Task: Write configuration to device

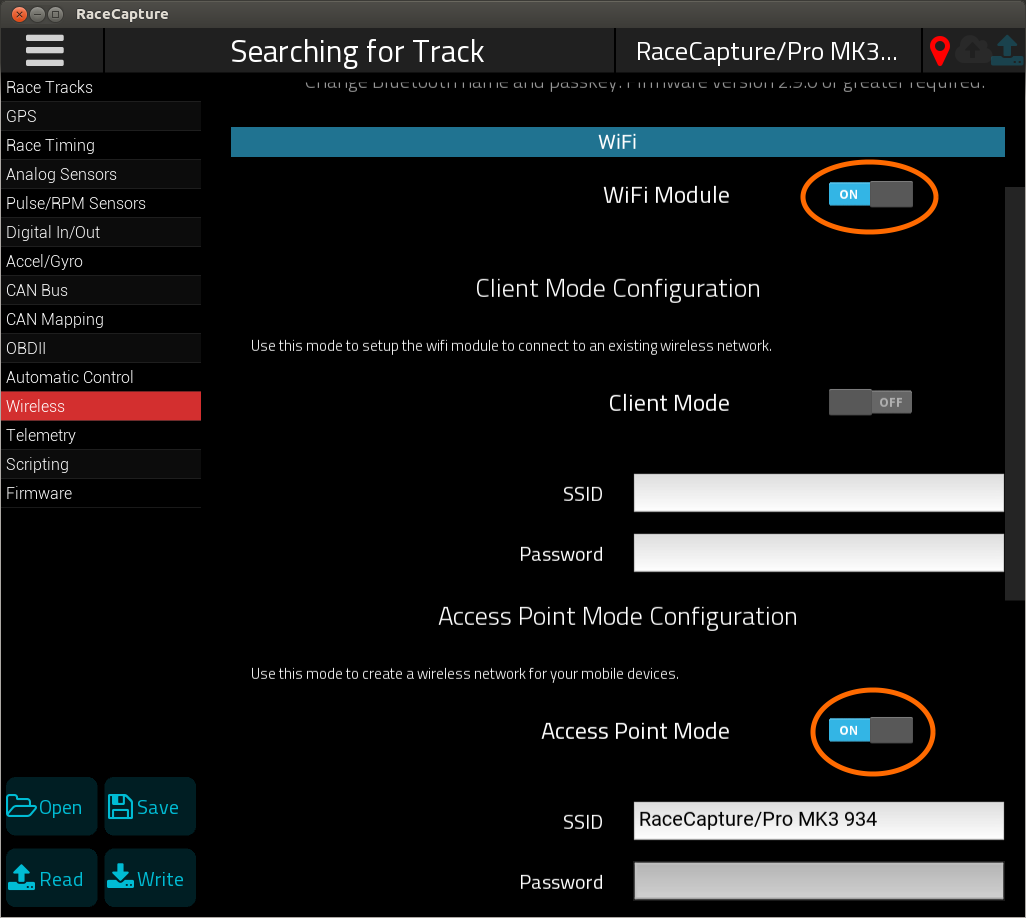Action: pyautogui.click(x=150, y=877)
